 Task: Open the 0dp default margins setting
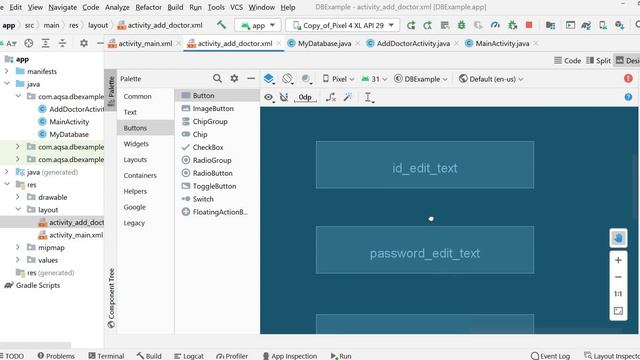click(x=305, y=97)
